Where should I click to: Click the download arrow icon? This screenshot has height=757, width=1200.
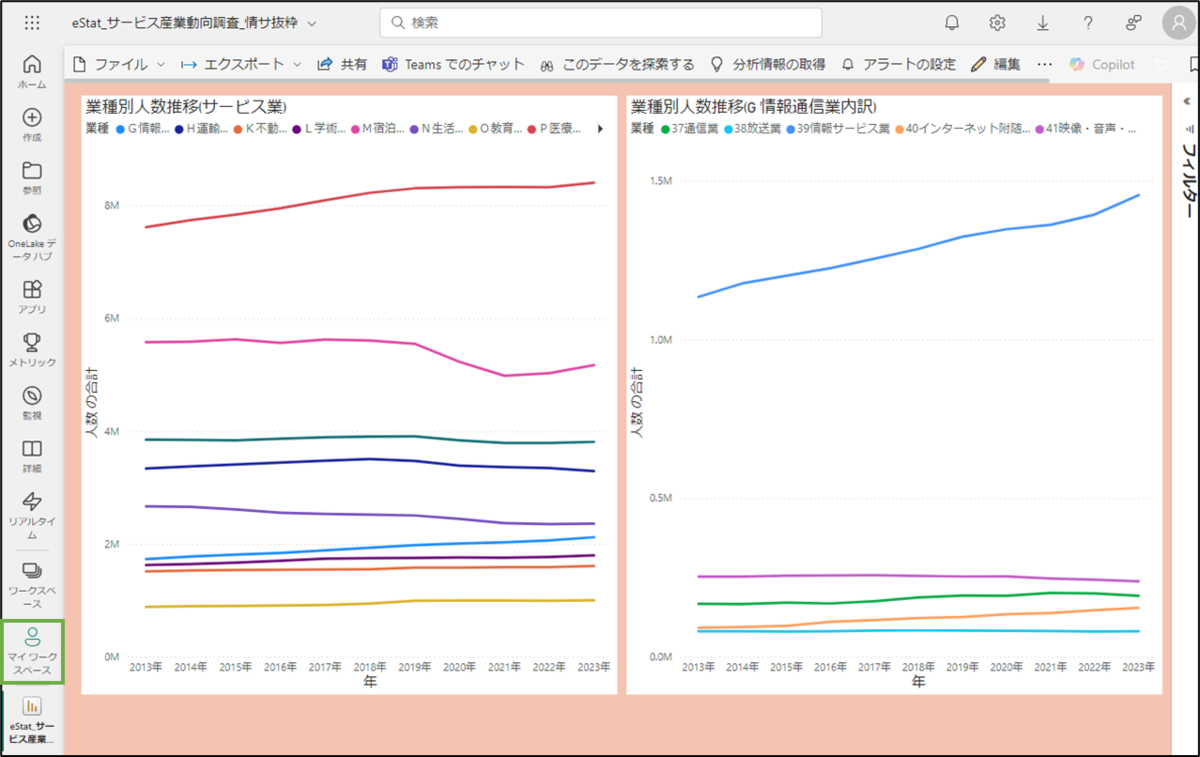(1043, 23)
